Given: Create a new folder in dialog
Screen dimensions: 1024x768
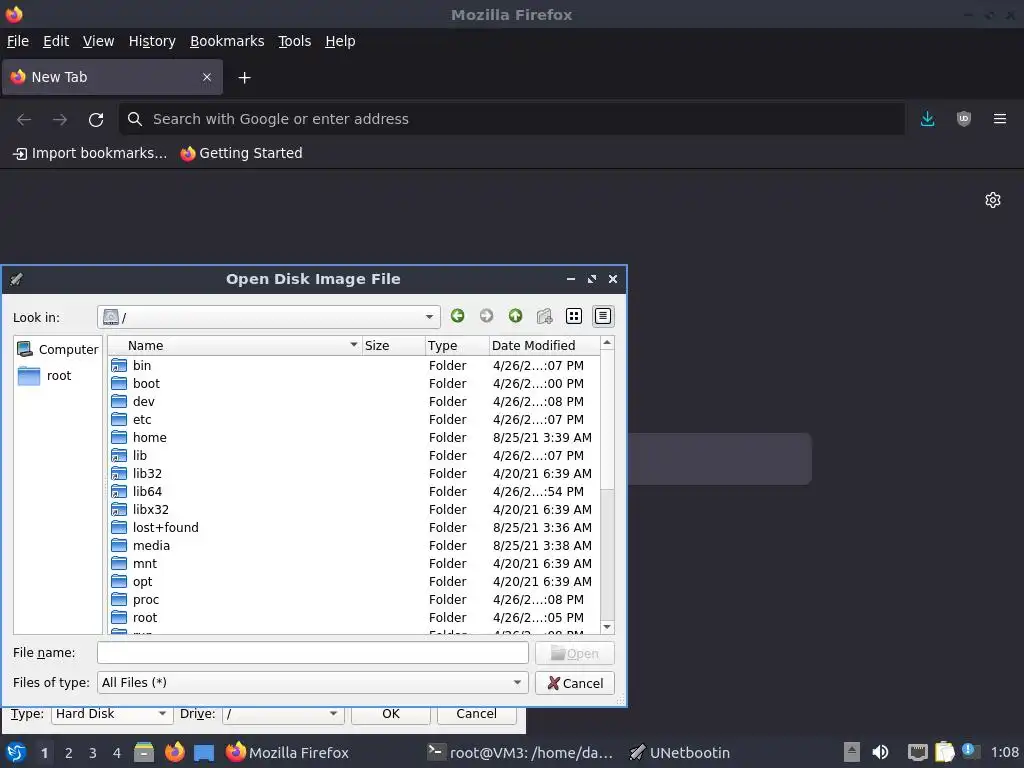Looking at the screenshot, I should pos(545,317).
